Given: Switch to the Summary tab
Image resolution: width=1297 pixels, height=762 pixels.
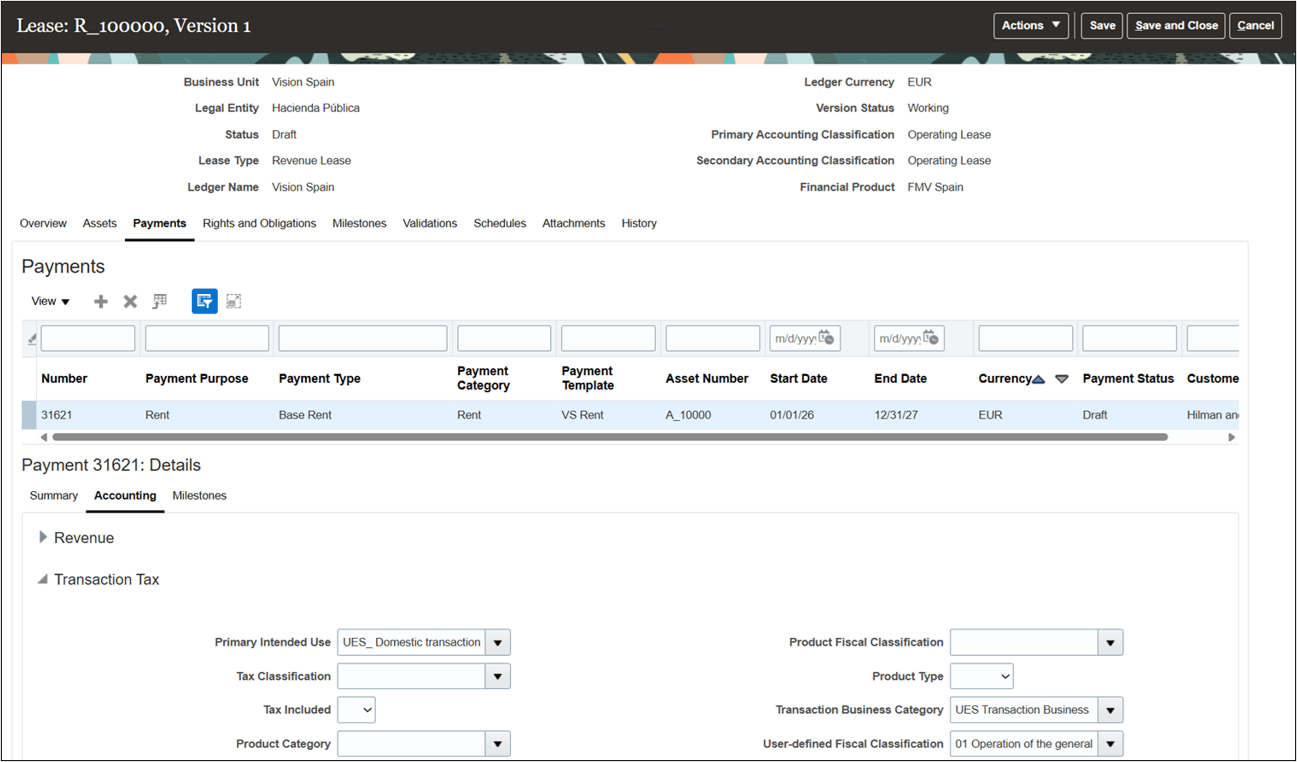Looking at the screenshot, I should click(x=53, y=495).
